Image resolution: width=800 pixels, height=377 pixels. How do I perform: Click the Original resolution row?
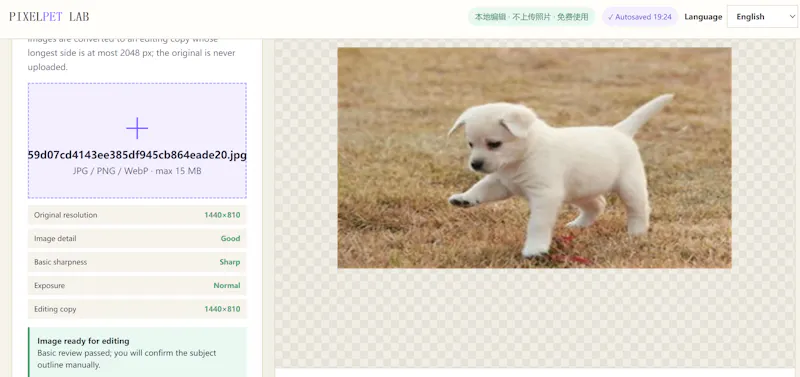point(137,215)
